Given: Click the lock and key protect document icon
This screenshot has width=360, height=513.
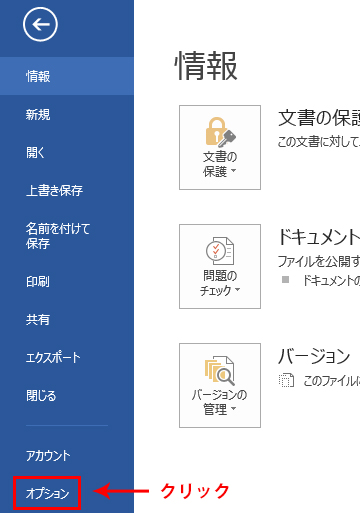Looking at the screenshot, I should click(220, 132).
